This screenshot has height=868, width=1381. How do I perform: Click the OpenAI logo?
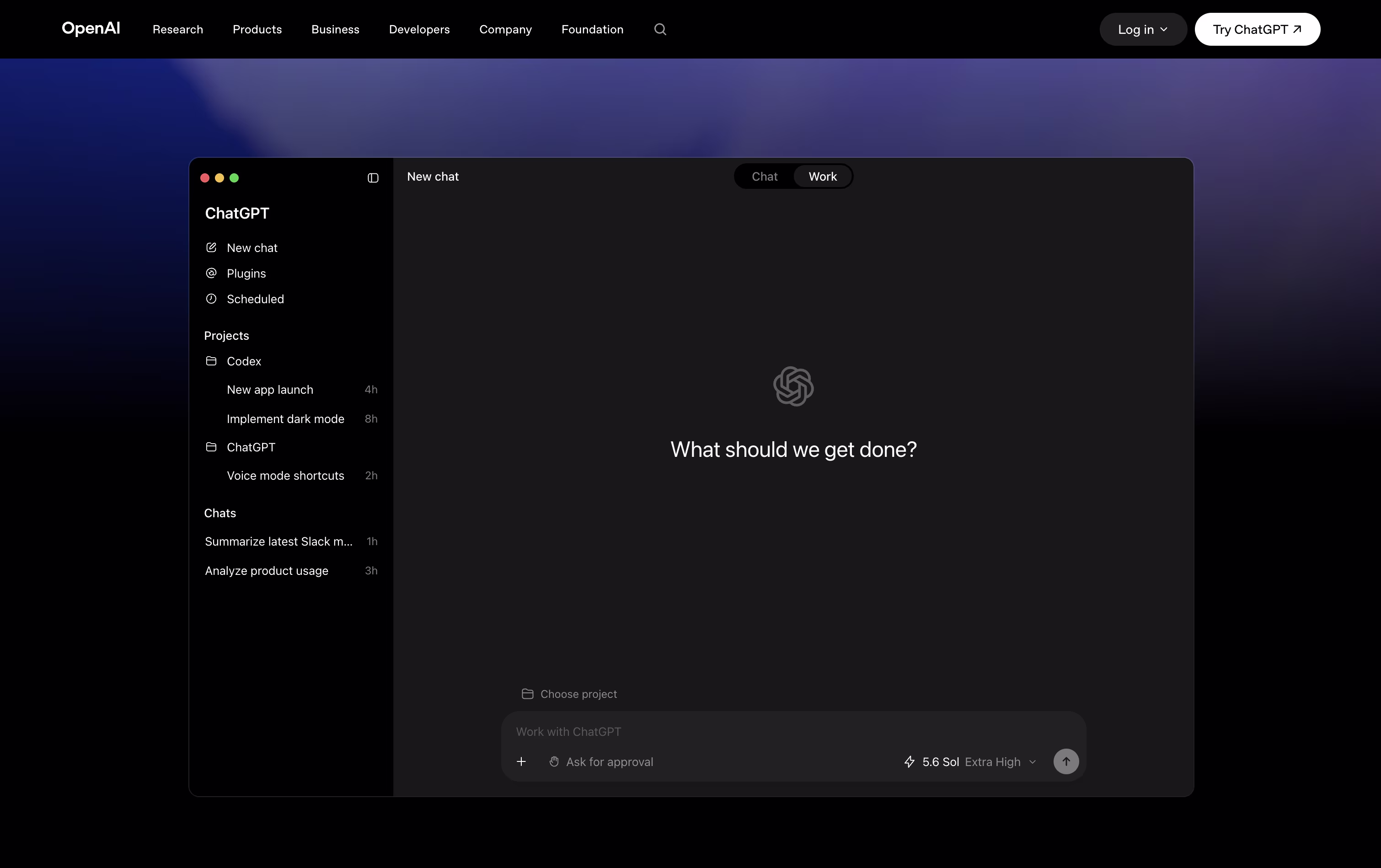(x=91, y=28)
